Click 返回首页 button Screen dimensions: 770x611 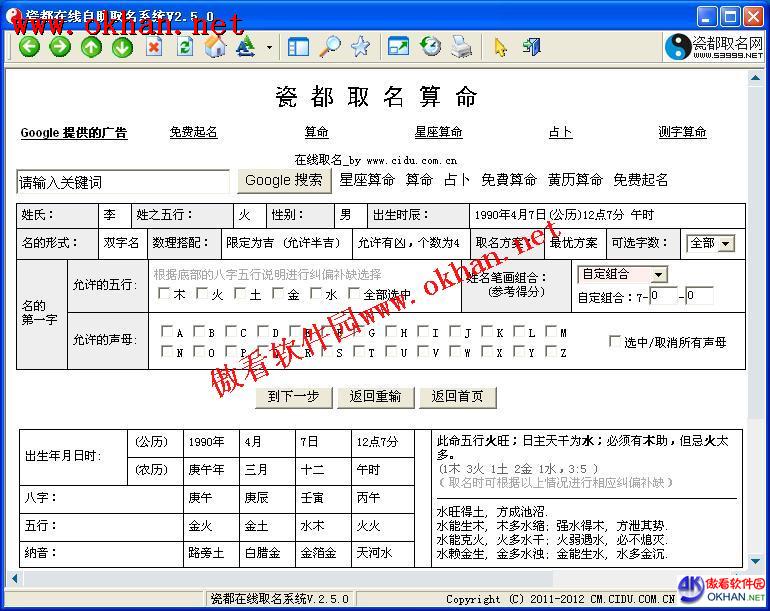tap(458, 397)
